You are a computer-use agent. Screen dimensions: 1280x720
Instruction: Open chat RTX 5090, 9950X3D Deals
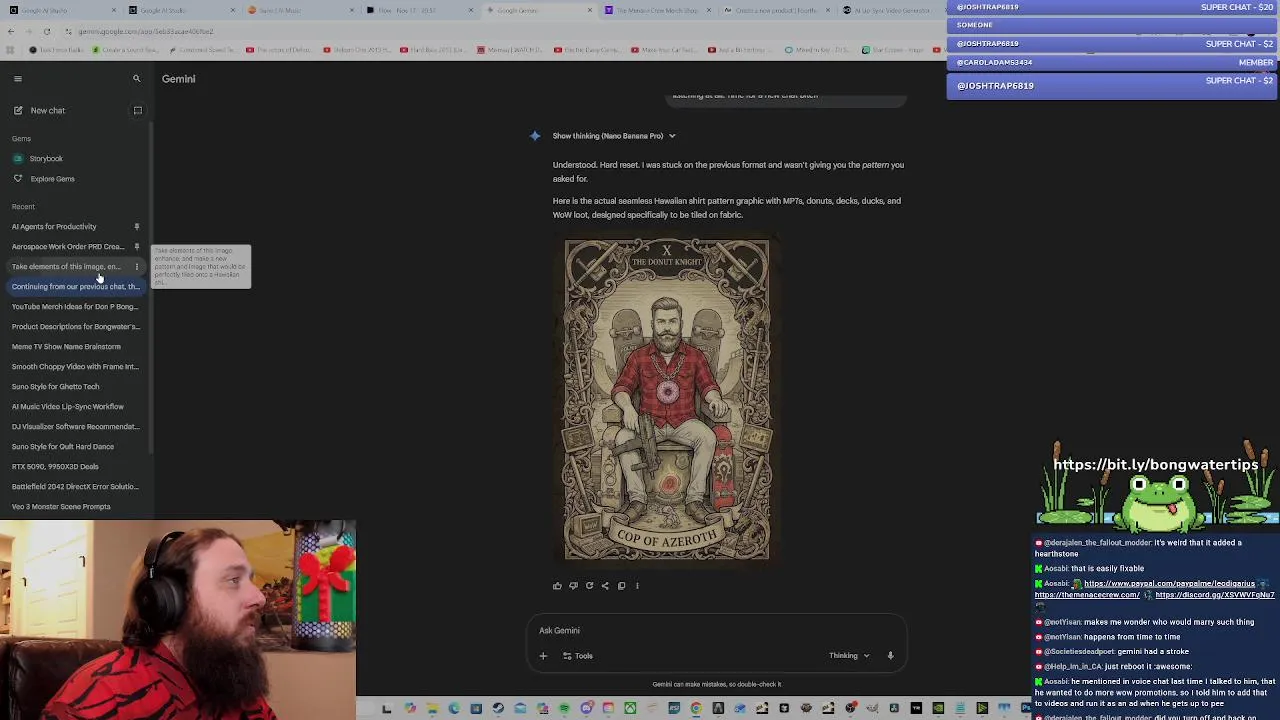[55, 466]
